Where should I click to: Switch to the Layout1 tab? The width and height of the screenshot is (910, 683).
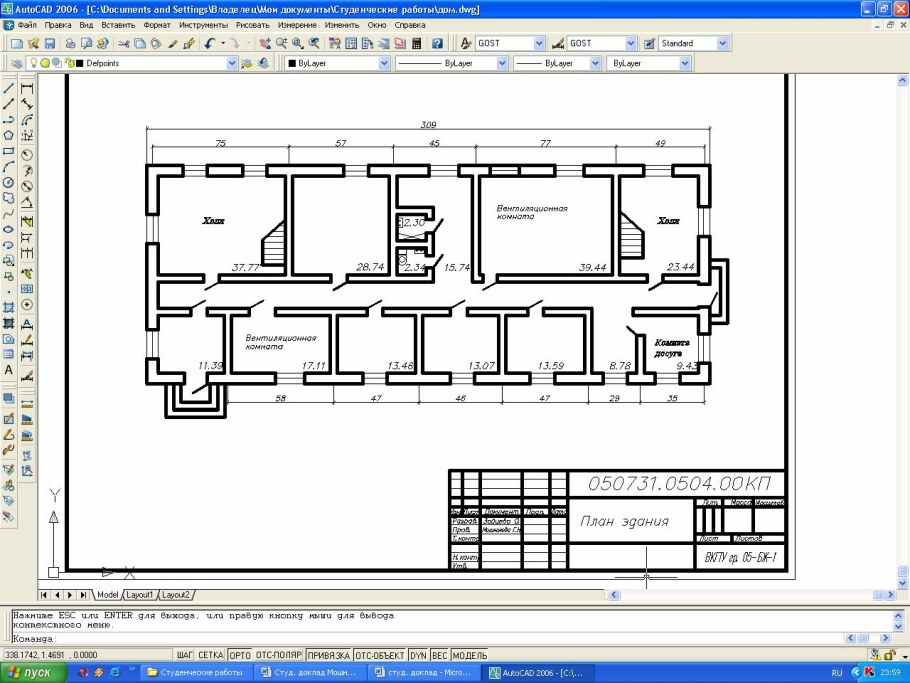tap(139, 595)
